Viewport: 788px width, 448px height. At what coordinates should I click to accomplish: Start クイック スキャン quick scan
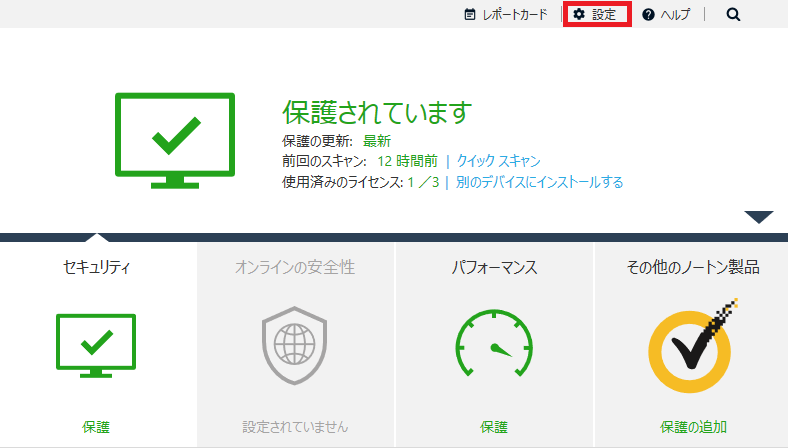(x=498, y=161)
